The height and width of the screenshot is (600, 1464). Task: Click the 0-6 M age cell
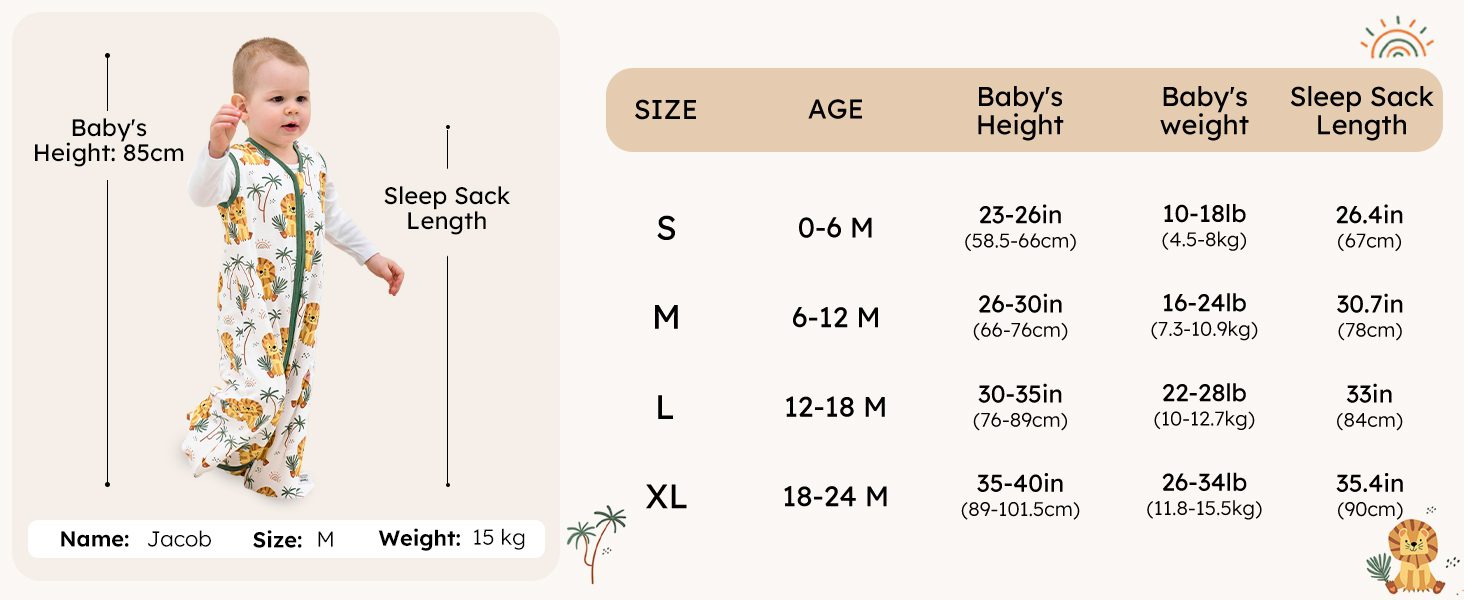pyautogui.click(x=835, y=229)
